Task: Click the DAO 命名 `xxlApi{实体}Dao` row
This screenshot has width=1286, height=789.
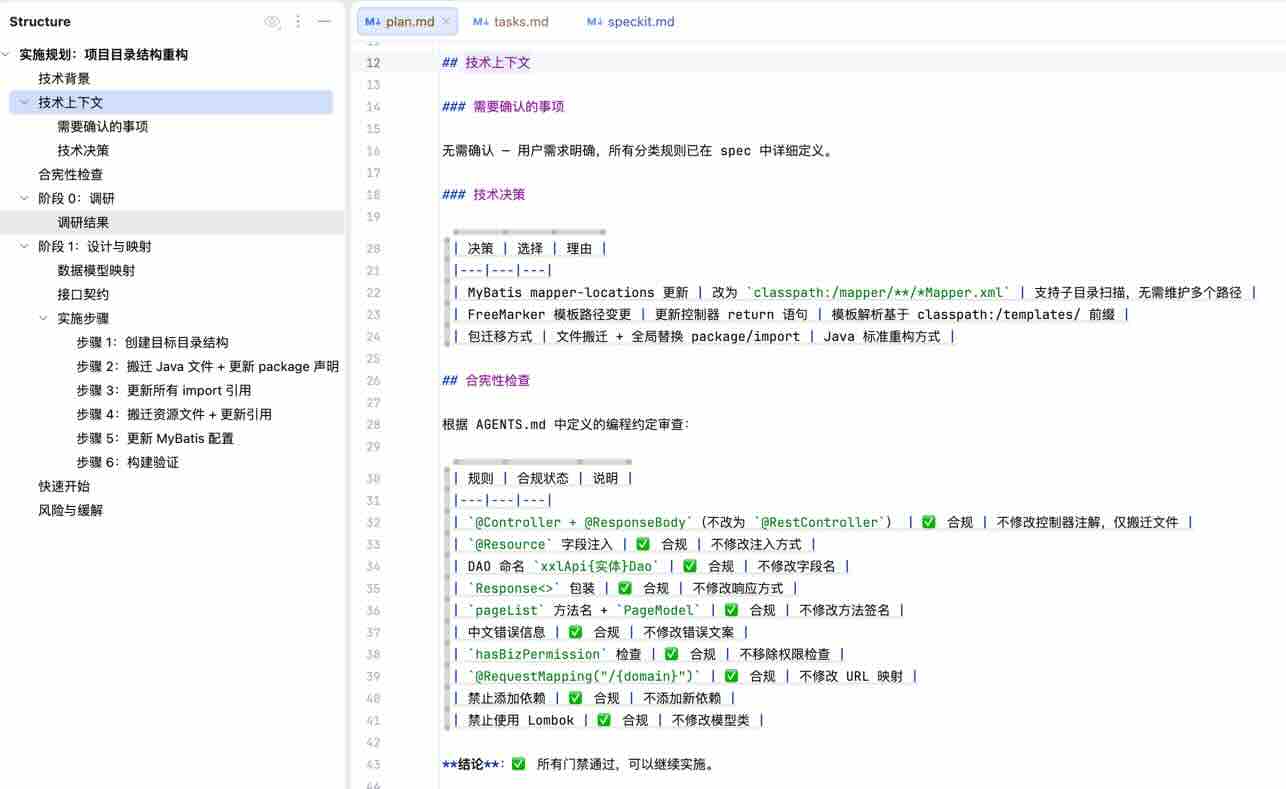Action: [x=651, y=567]
